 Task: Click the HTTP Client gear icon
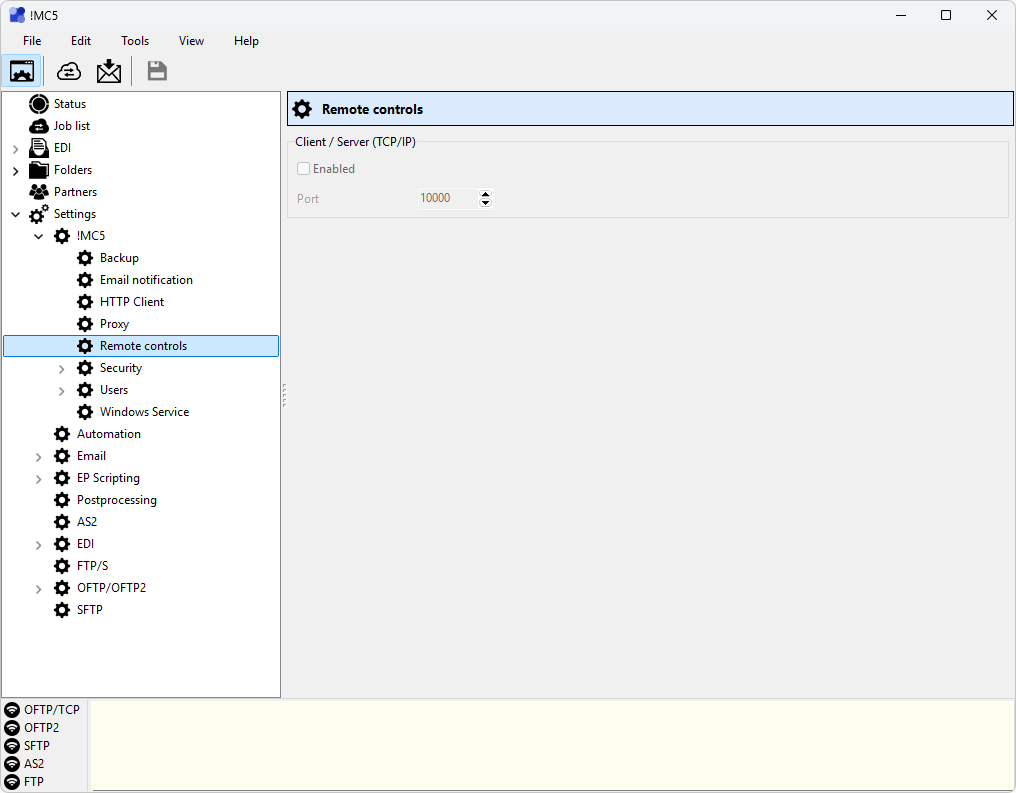pyautogui.click(x=85, y=302)
